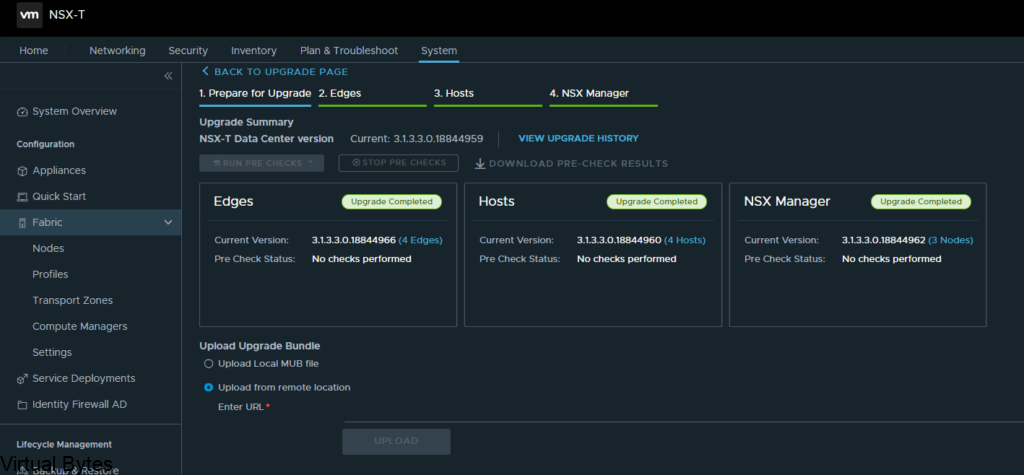
Task: Click the Edges card title
Action: [233, 202]
